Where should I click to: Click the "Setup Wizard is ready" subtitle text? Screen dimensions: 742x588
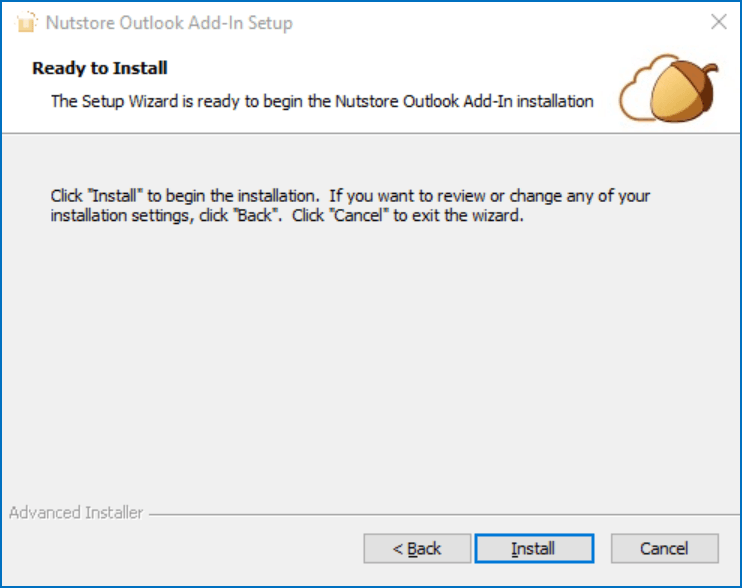(322, 101)
